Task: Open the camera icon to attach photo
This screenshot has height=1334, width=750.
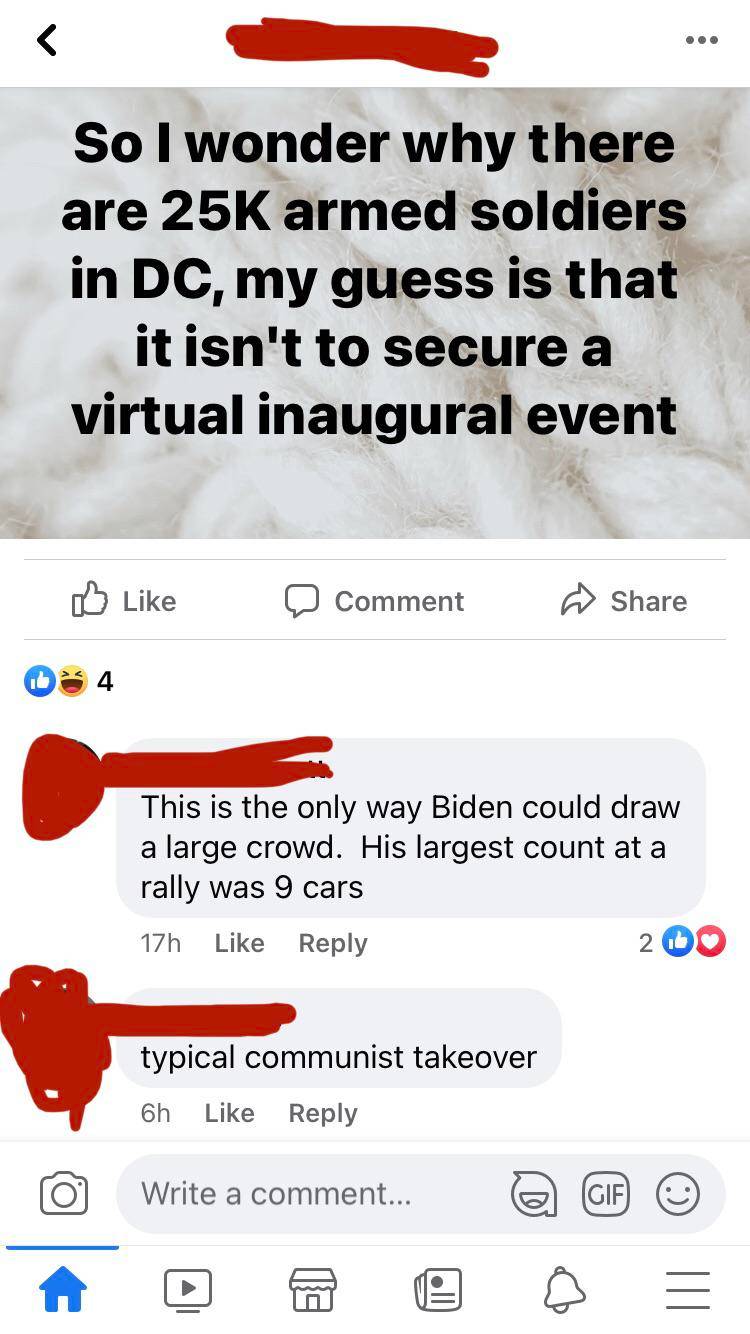Action: tap(64, 1194)
